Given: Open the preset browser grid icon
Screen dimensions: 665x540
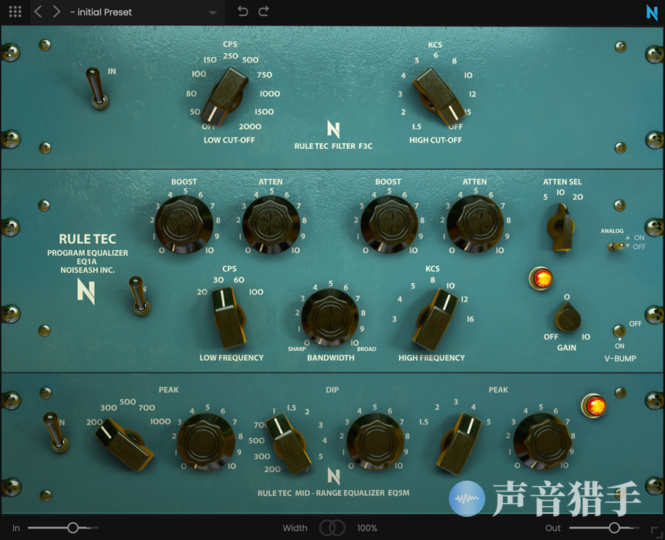Looking at the screenshot, I should (x=15, y=12).
